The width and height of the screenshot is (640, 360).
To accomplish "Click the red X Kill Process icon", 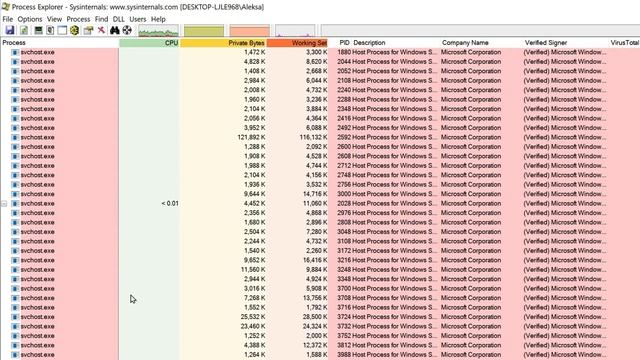I will 101,30.
